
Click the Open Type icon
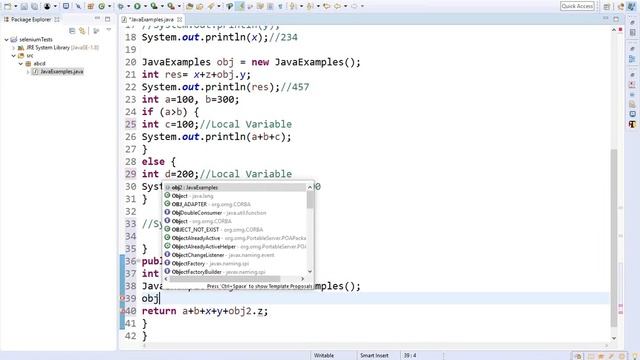(189, 6)
